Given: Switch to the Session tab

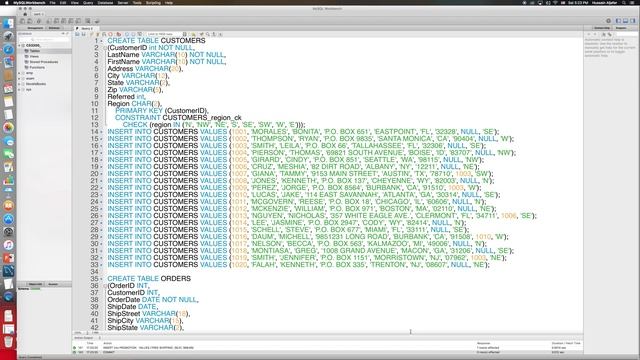Looking at the screenshot, I should coord(53,284).
